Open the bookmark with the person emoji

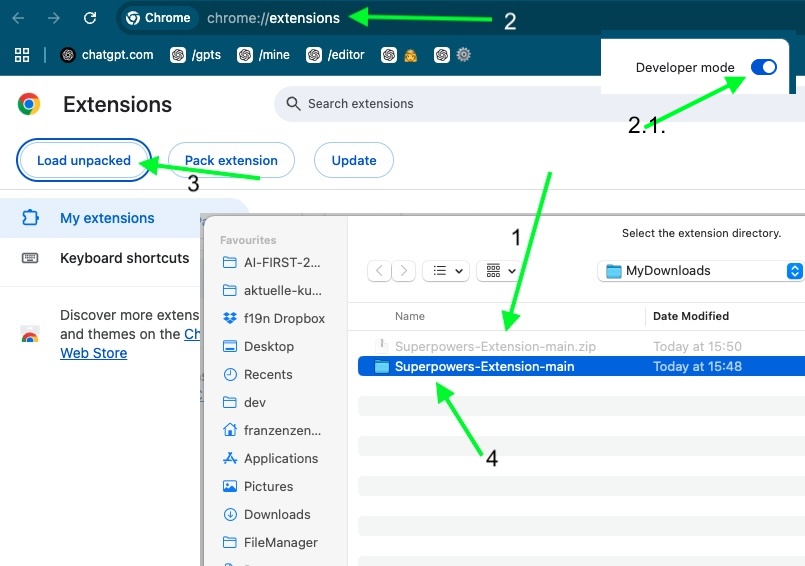point(399,55)
